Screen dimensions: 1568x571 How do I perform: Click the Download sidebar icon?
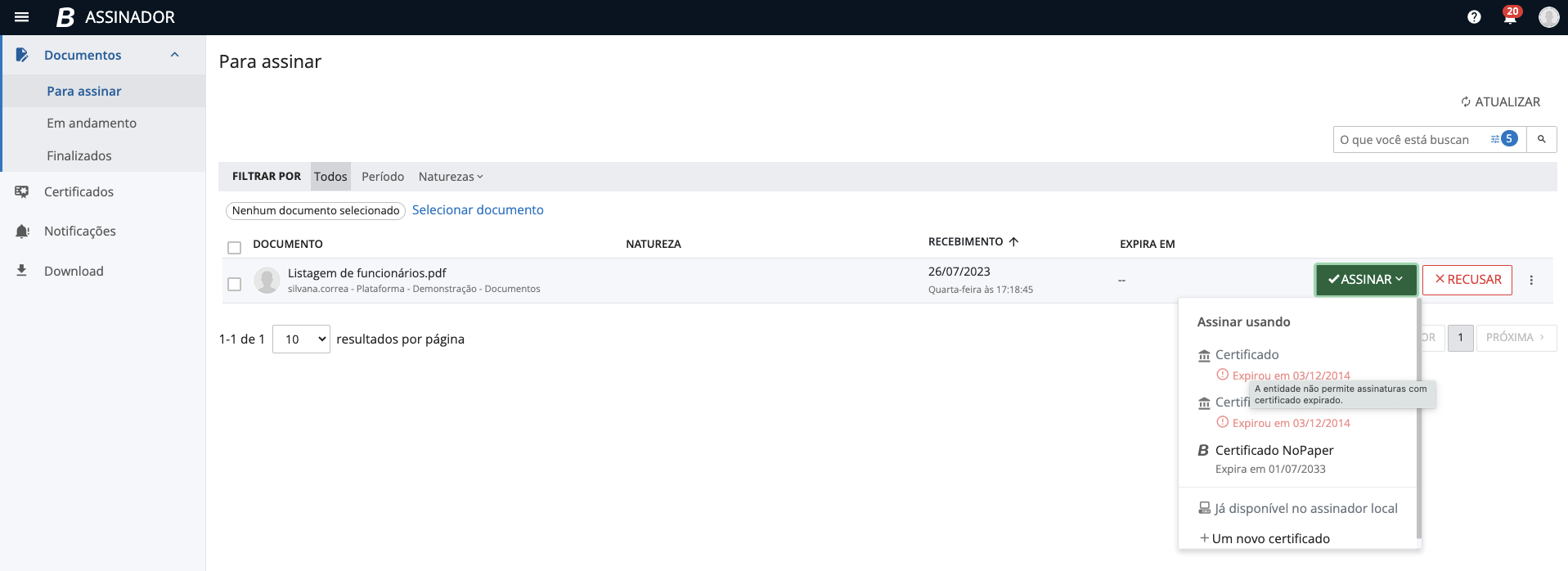pos(22,271)
